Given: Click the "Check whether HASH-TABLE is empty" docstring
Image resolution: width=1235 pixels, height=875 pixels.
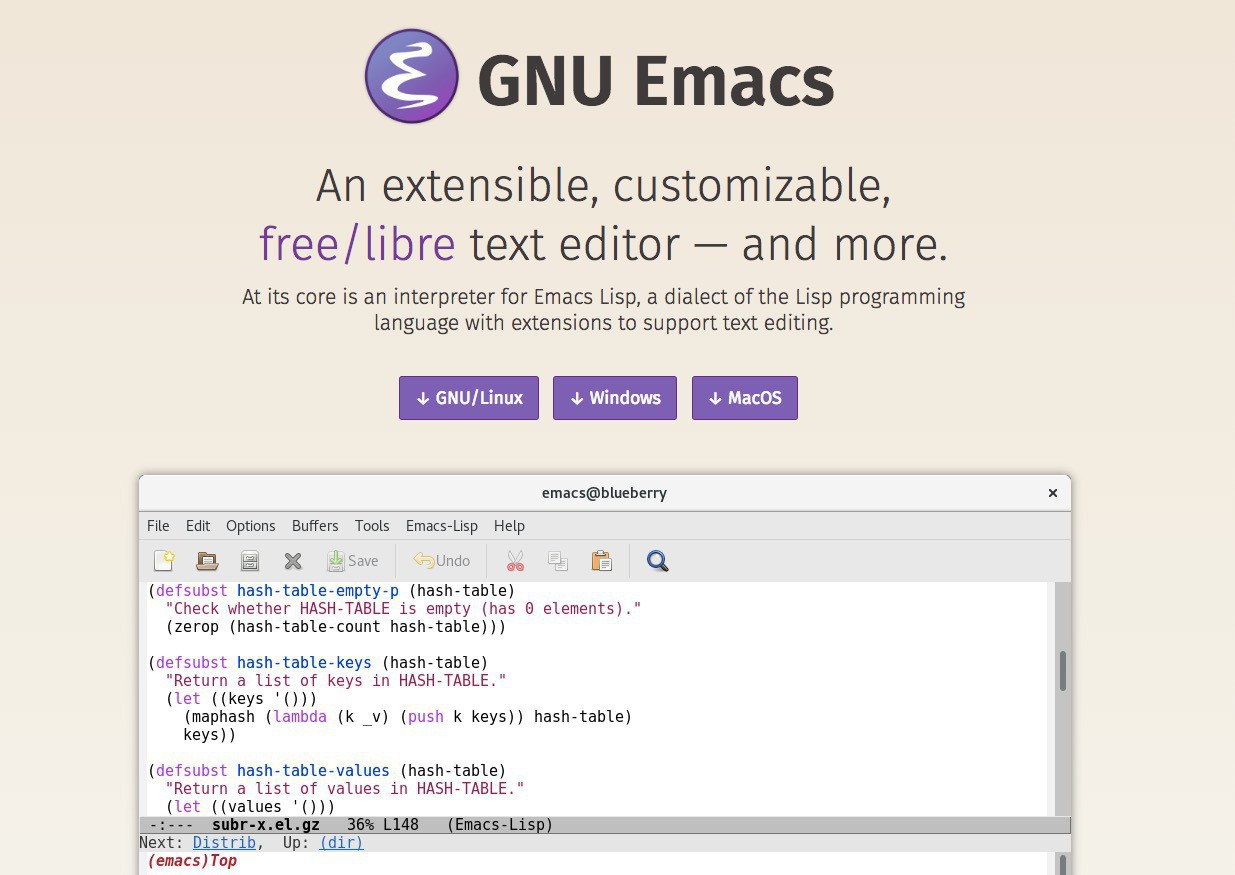Looking at the screenshot, I should tap(403, 609).
